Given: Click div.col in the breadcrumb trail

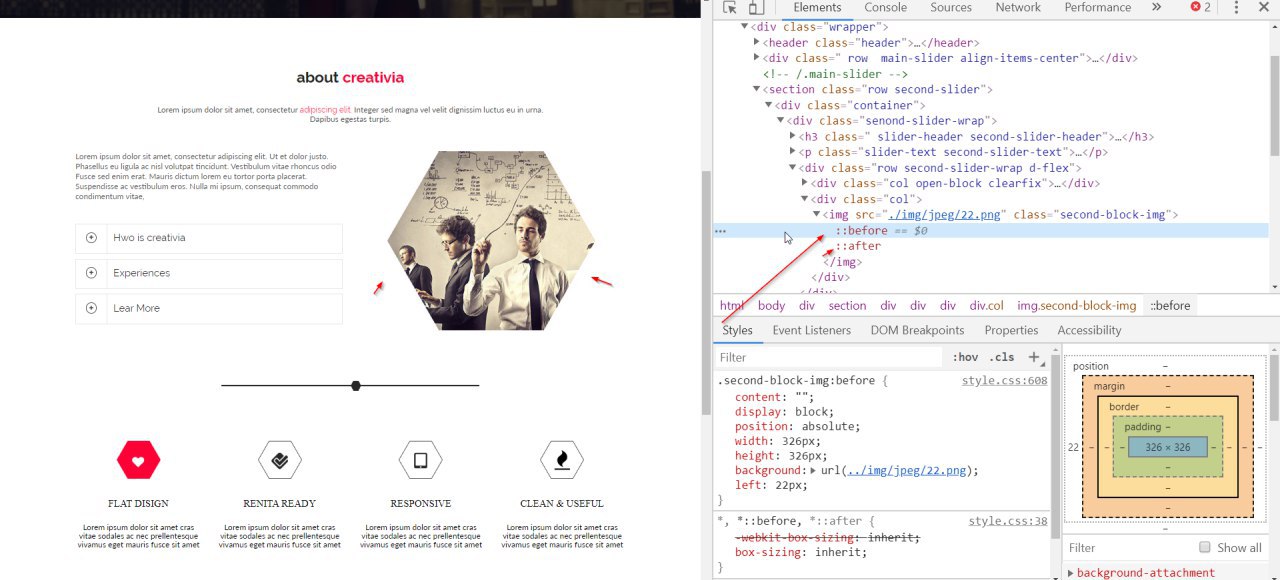Looking at the screenshot, I should coord(985,305).
